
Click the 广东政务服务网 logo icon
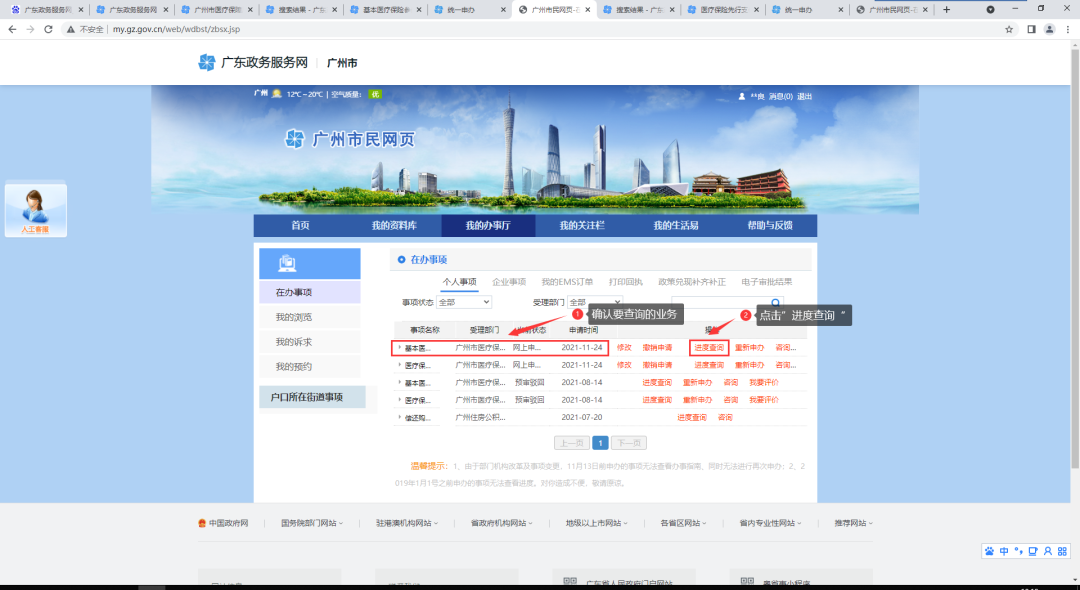tap(207, 61)
